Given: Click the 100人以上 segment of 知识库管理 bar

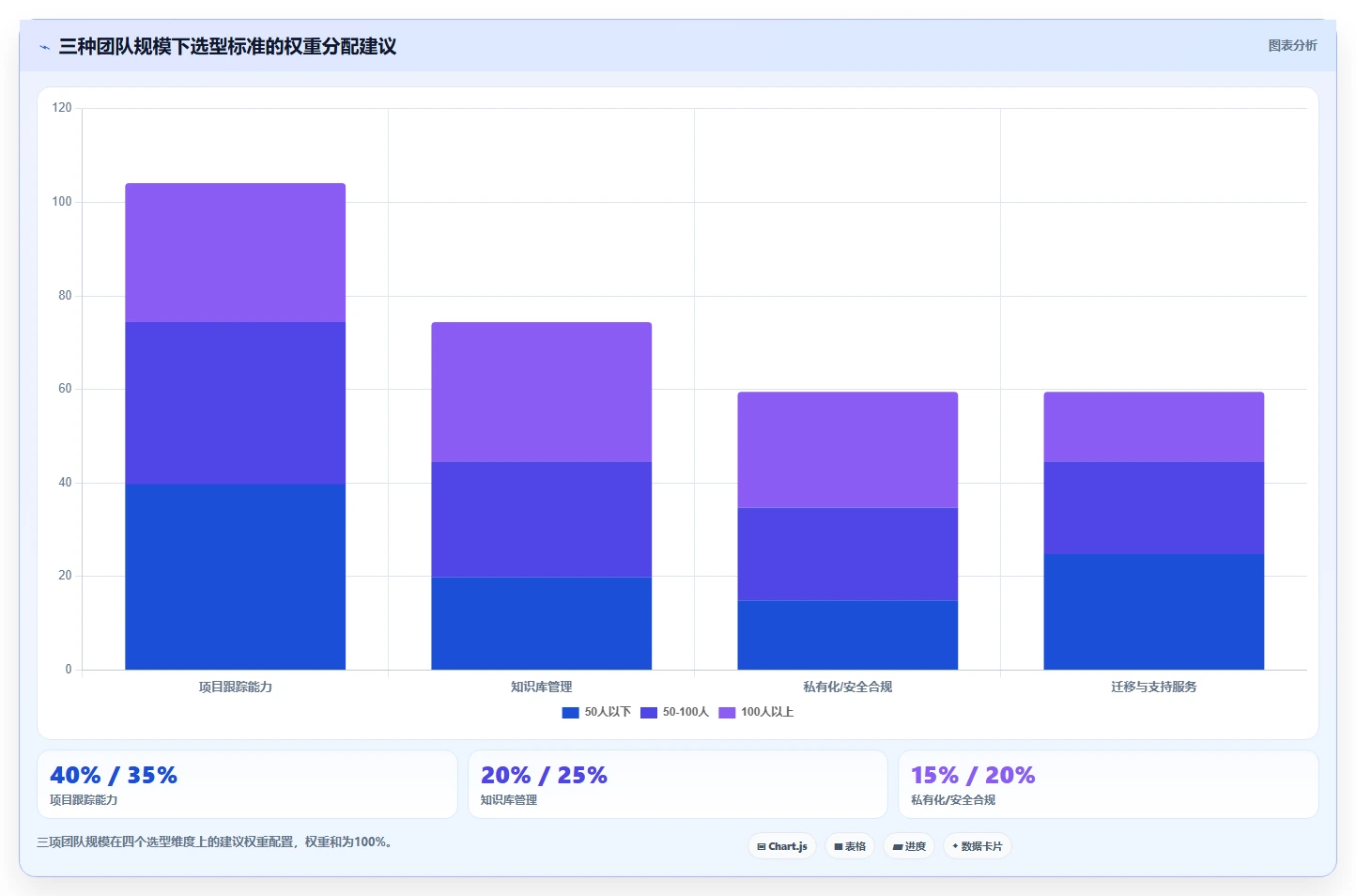Looking at the screenshot, I should pyautogui.click(x=542, y=392).
